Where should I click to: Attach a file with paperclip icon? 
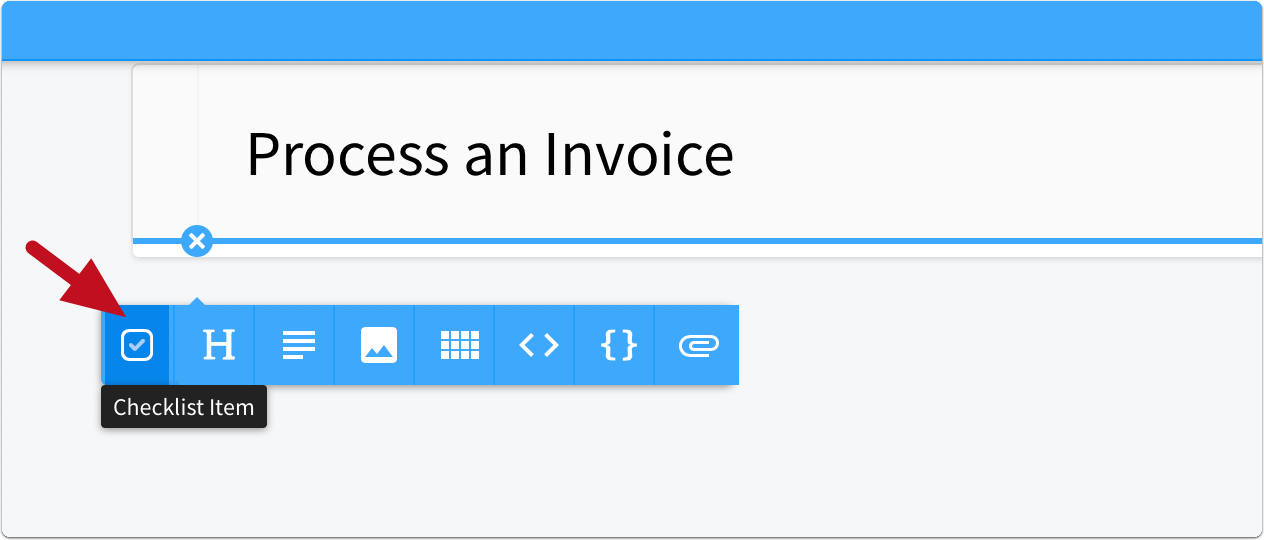pyautogui.click(x=698, y=345)
